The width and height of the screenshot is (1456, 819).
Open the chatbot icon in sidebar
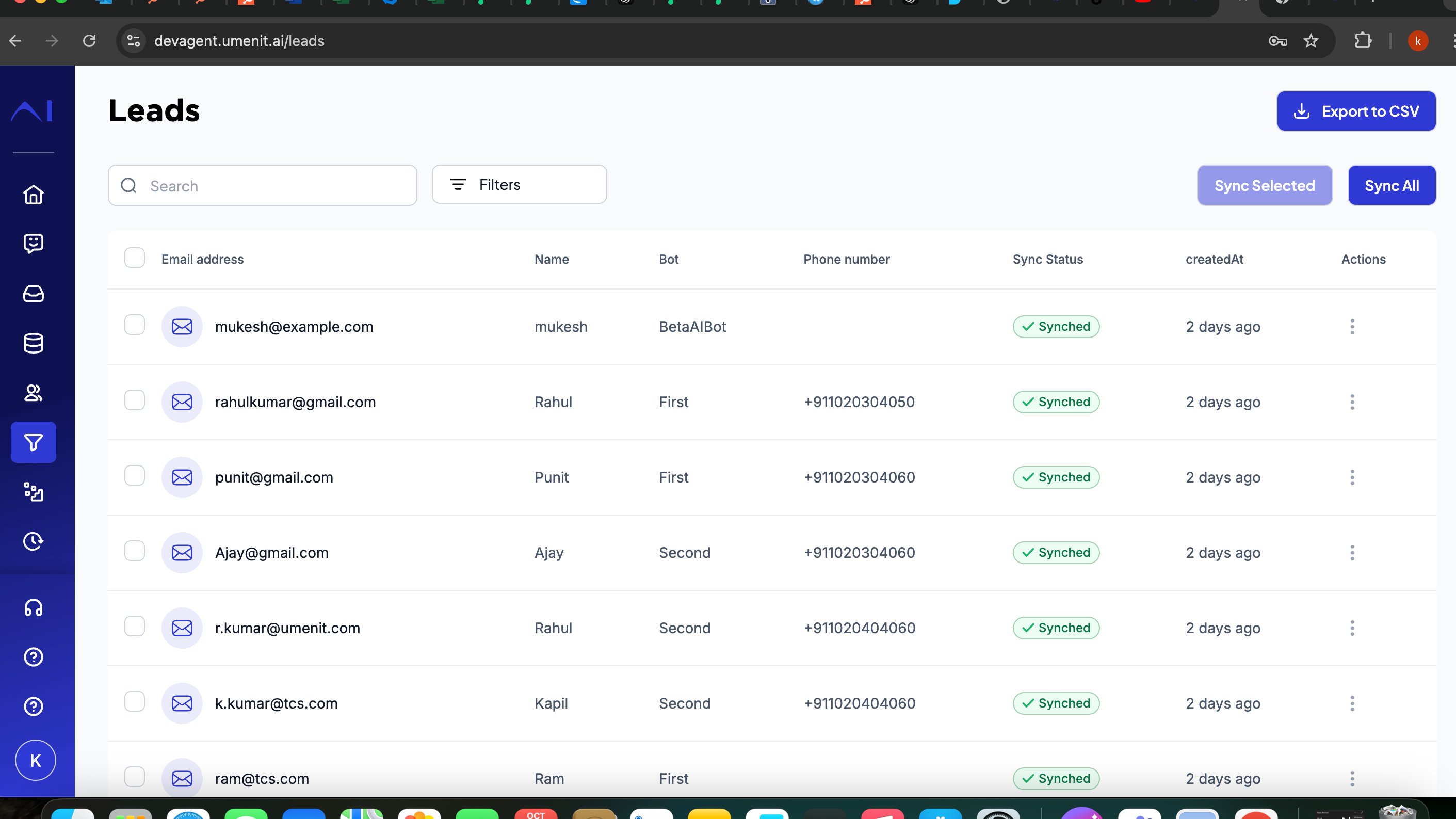tap(34, 244)
